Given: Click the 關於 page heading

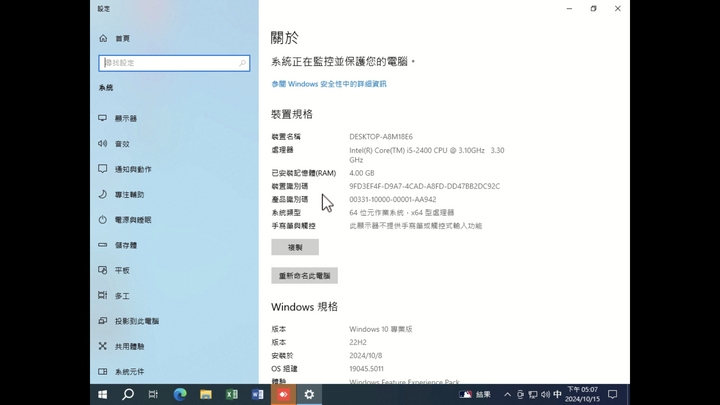Looking at the screenshot, I should (285, 38).
